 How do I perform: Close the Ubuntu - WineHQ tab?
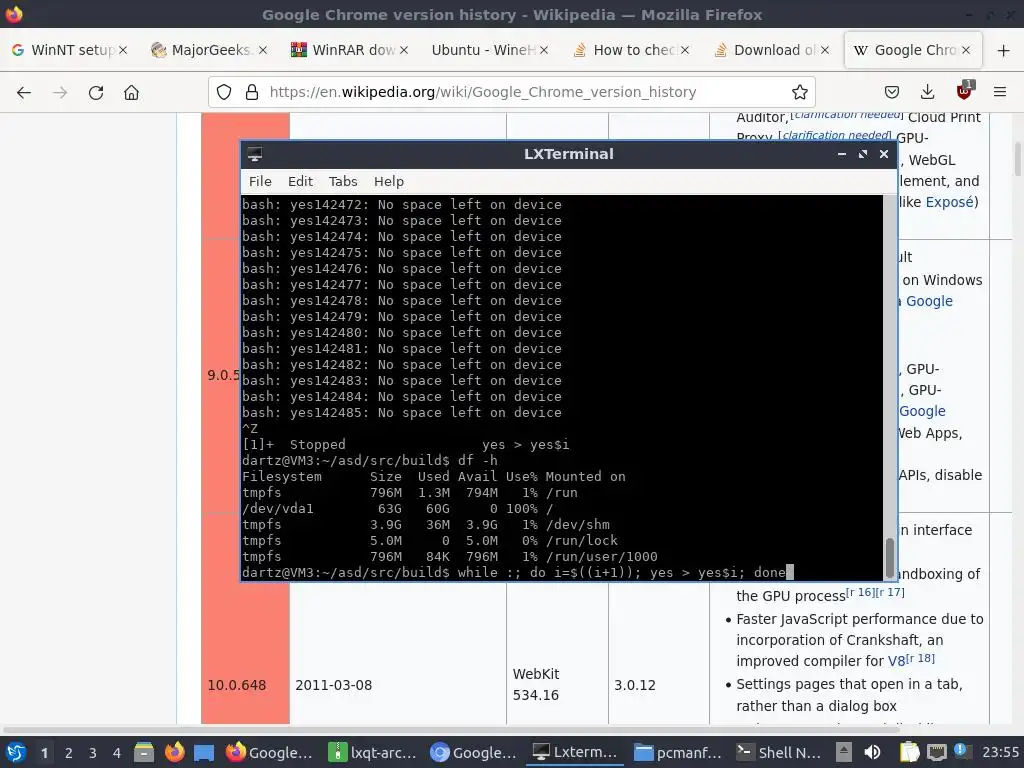(x=544, y=50)
